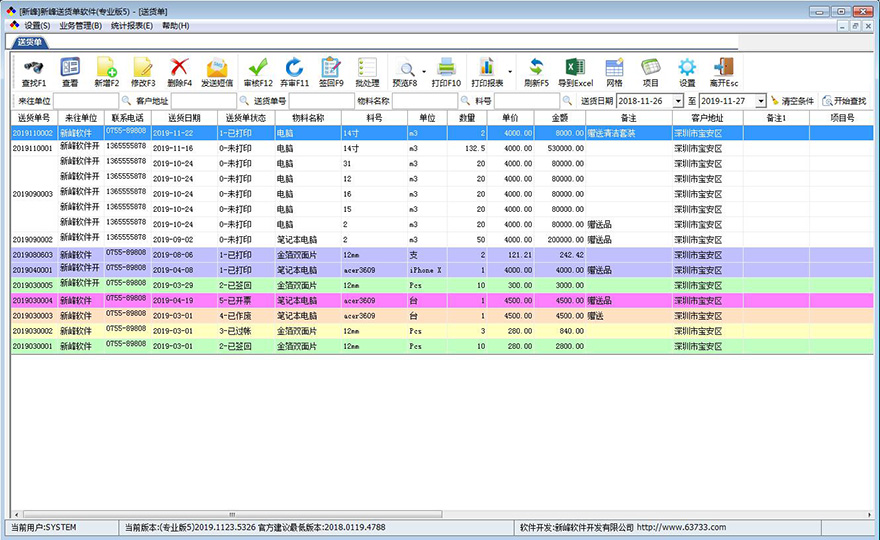This screenshot has height=540, width=880.
Task: Select order row 2019080603
Action: tap(442, 254)
